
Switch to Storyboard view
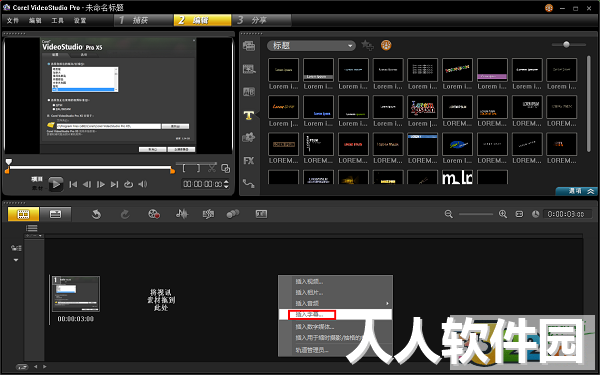[x=23, y=214]
